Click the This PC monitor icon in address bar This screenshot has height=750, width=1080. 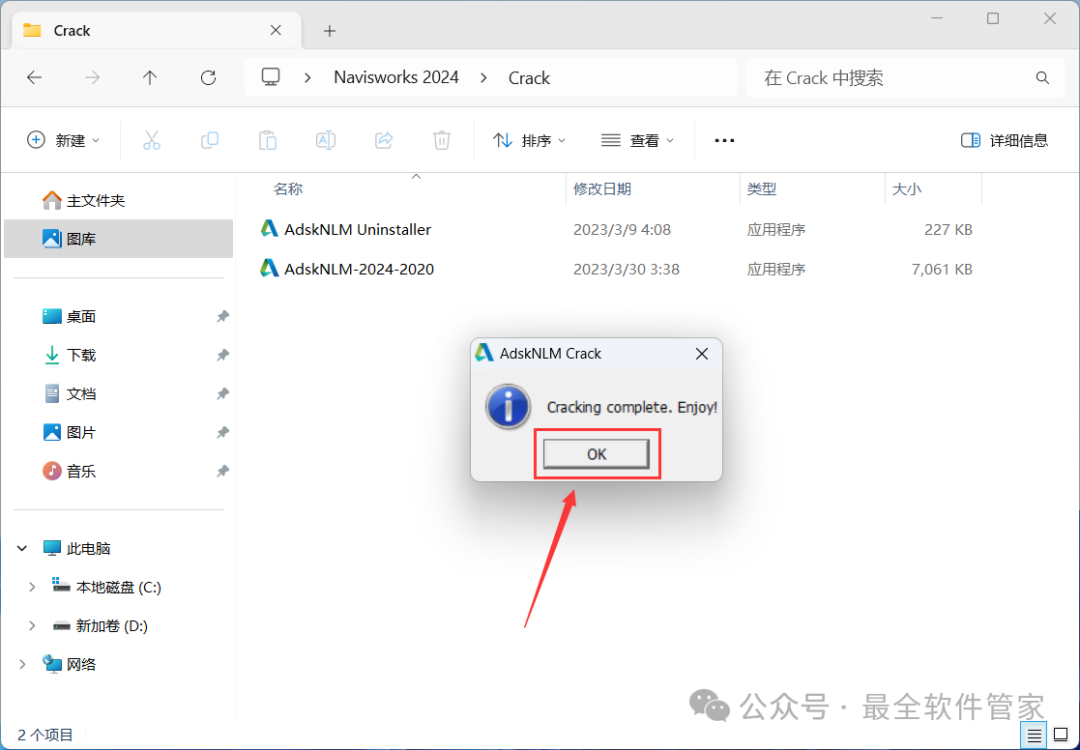click(271, 76)
